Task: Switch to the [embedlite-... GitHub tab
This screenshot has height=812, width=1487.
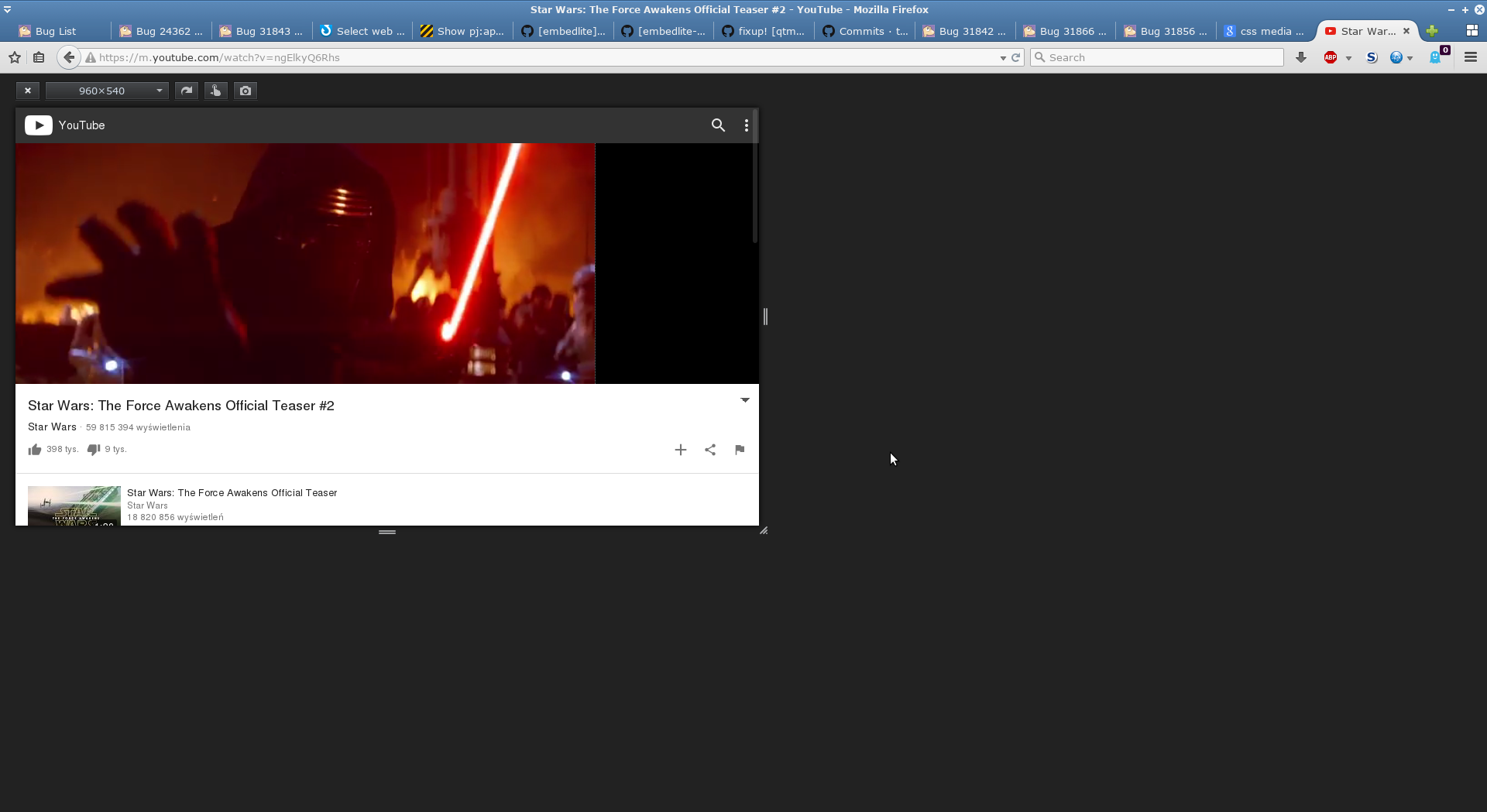Action: pos(663,31)
